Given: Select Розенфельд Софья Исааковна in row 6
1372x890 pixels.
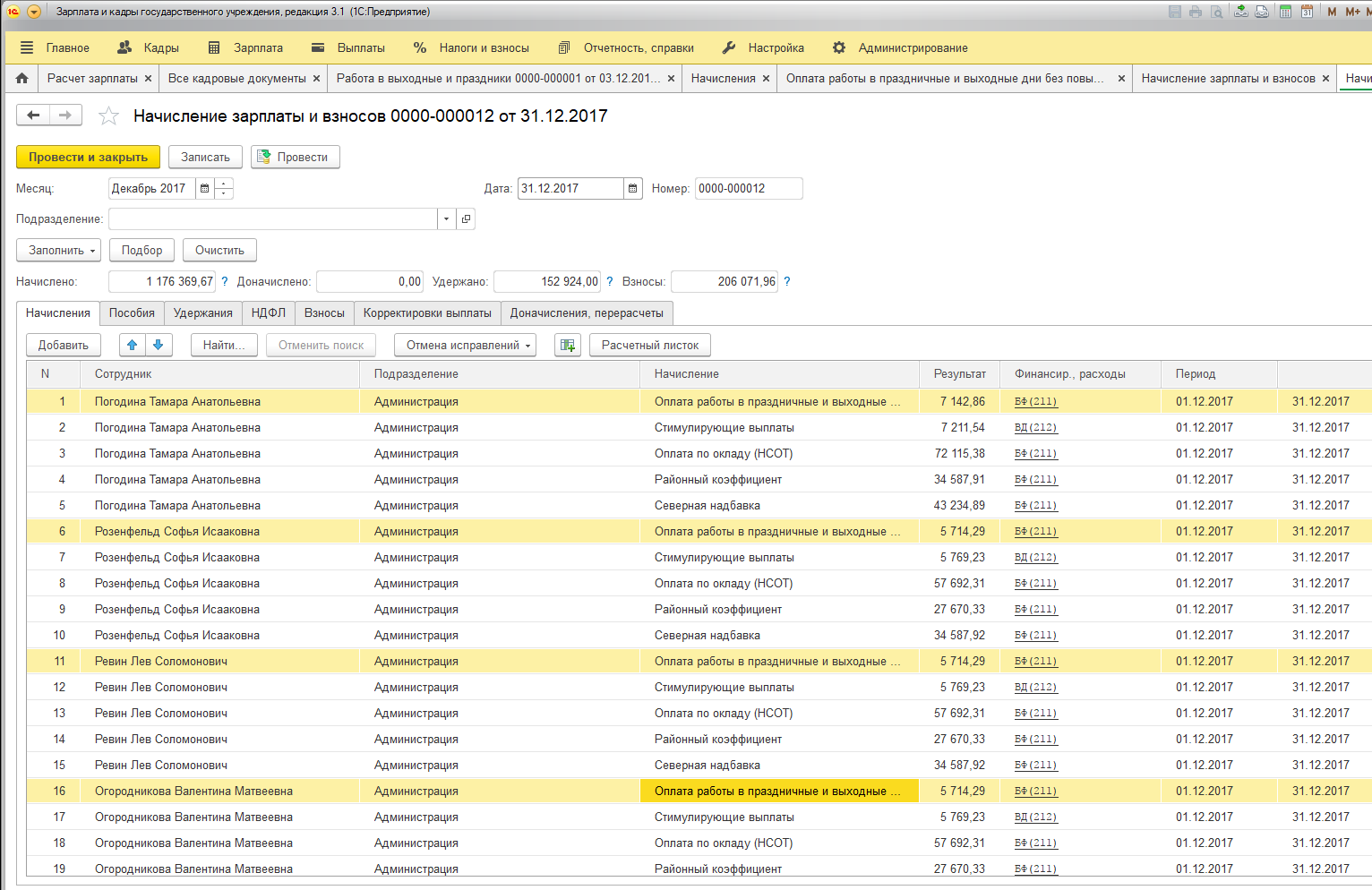Looking at the screenshot, I should (220, 531).
